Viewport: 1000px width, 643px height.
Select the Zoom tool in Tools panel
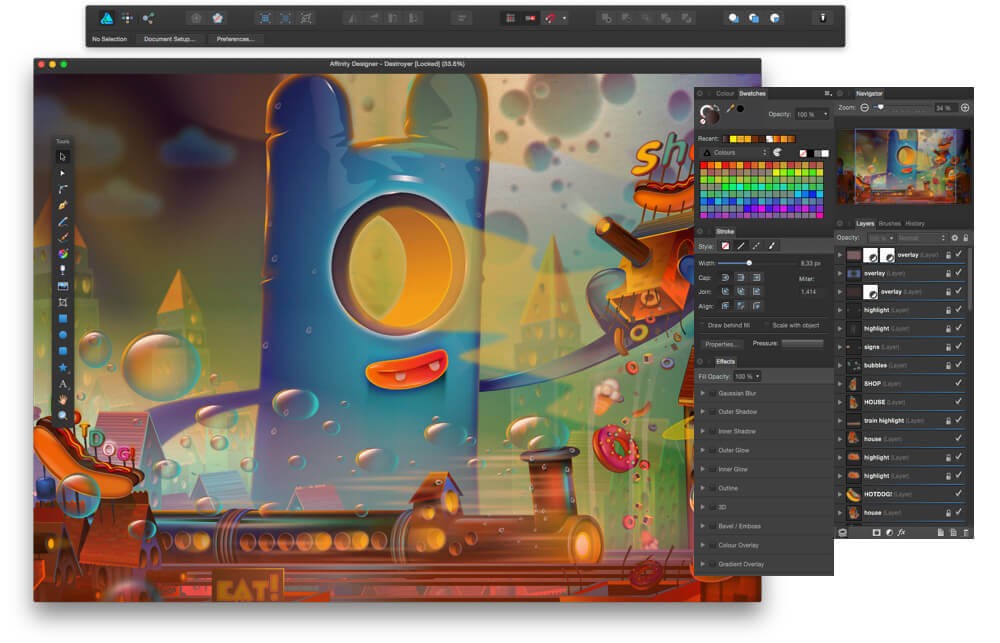63,414
